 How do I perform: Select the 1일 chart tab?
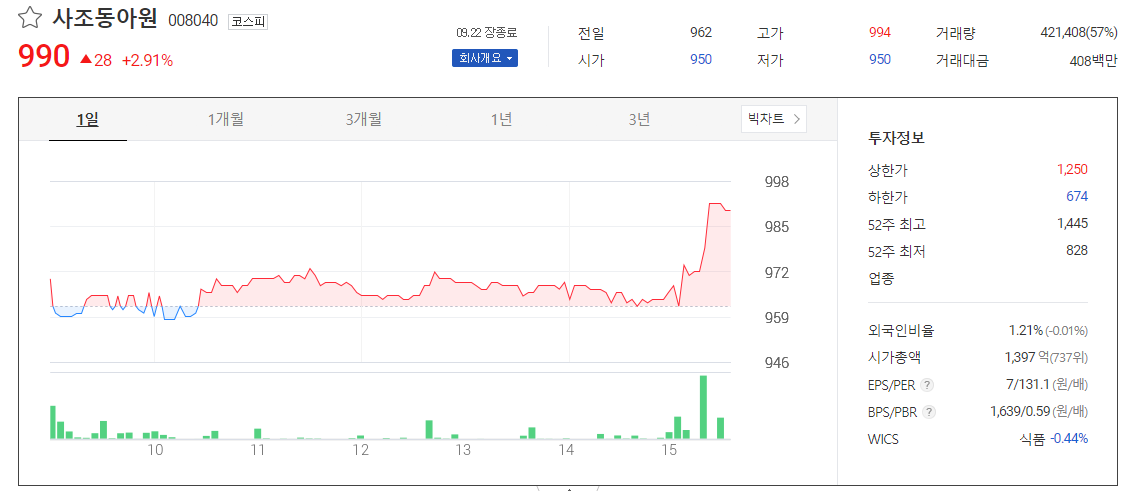pos(88,120)
